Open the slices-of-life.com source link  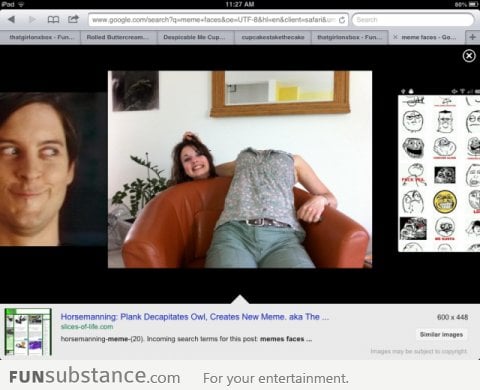pos(87,327)
